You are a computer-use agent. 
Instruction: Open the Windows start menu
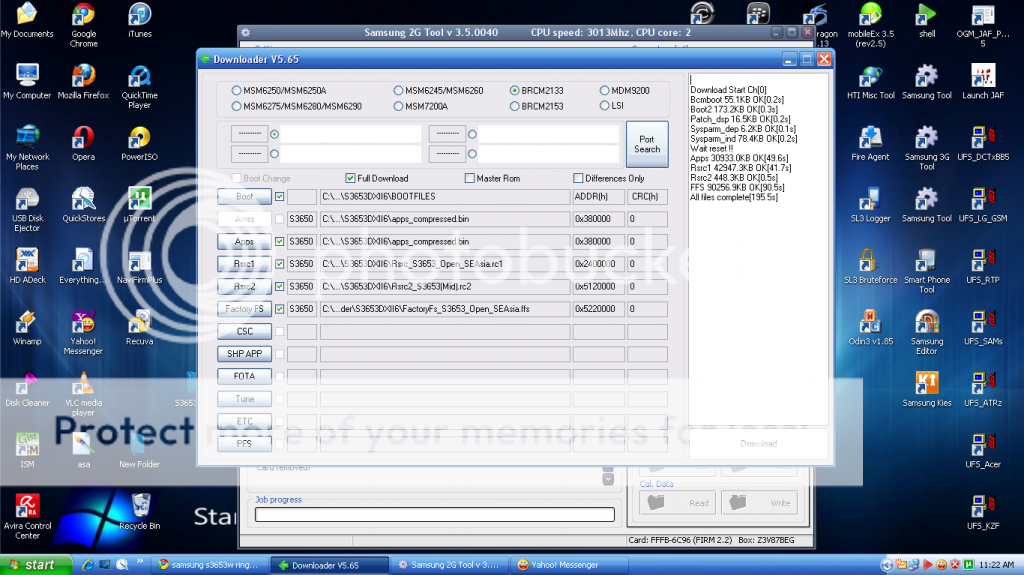tap(36, 565)
